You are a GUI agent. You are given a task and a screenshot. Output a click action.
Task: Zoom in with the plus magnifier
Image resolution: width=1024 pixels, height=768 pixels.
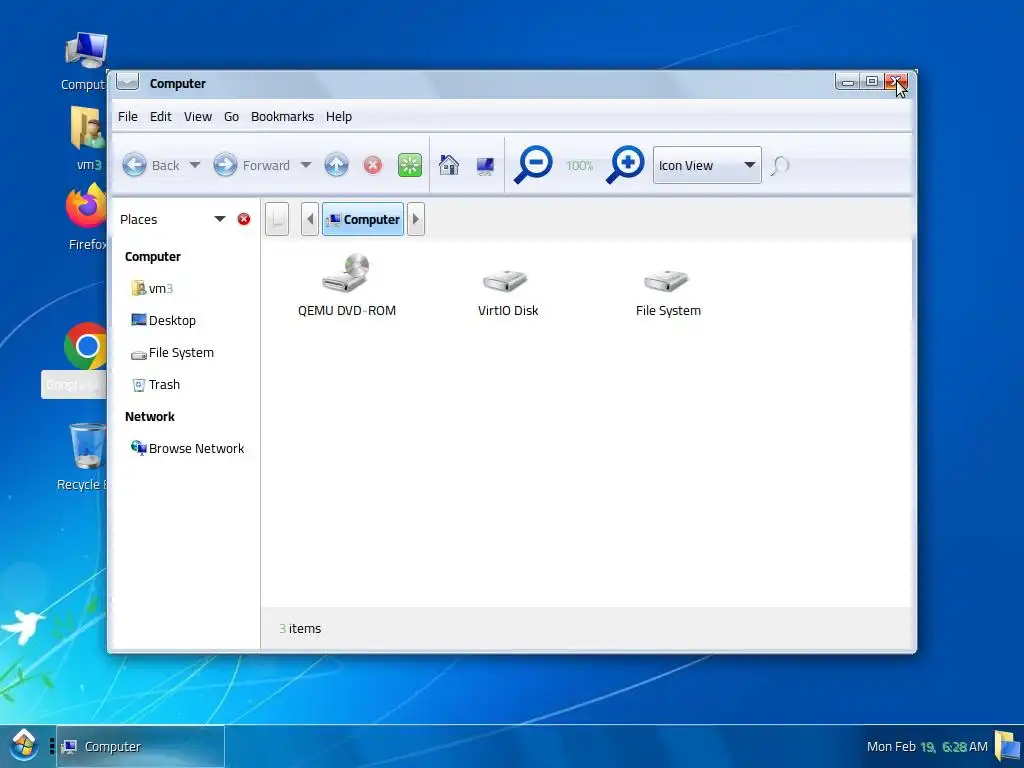625,165
